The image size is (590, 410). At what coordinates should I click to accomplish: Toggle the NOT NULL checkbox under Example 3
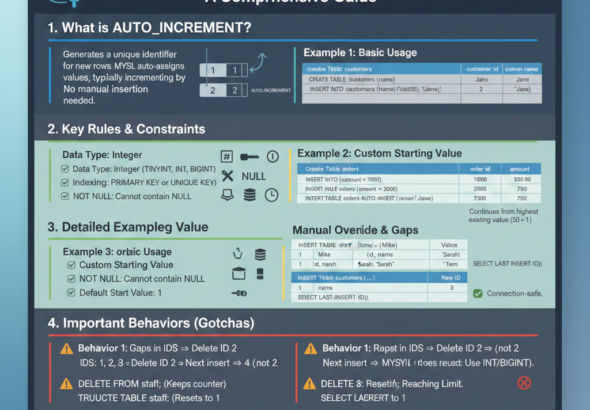[x=71, y=279]
